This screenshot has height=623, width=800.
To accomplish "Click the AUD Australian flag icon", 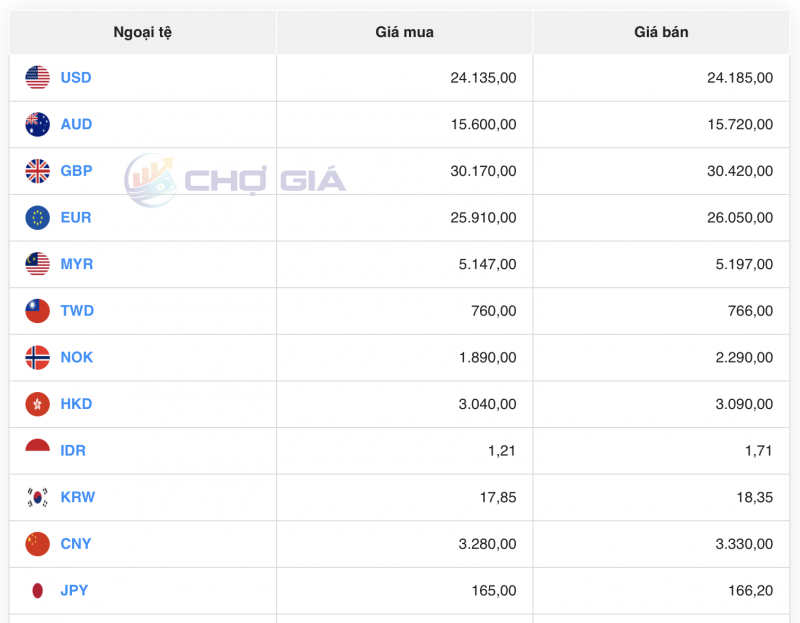I will tap(37, 124).
